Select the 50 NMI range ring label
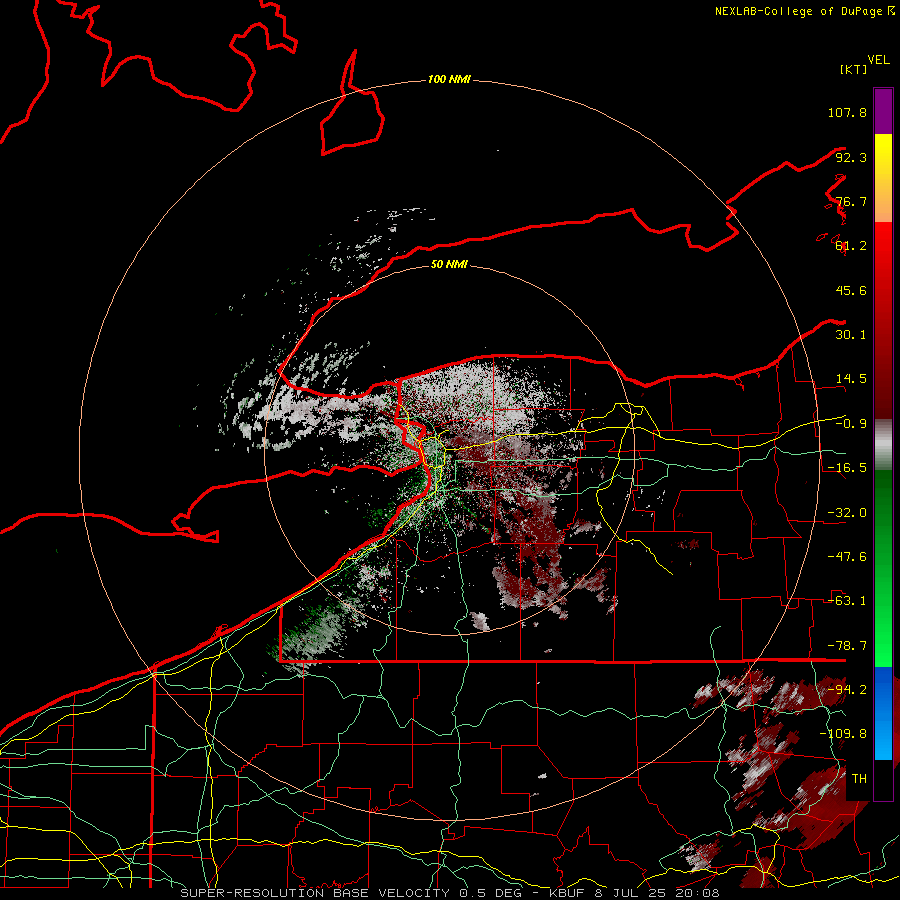The height and width of the screenshot is (900, 900). click(449, 264)
